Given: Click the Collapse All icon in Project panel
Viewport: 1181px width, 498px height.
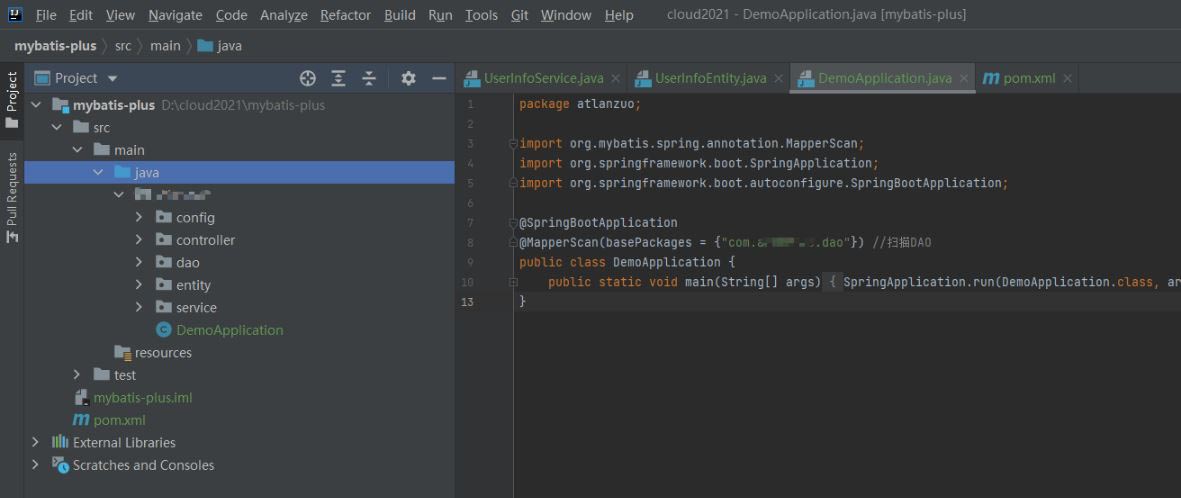Looking at the screenshot, I should pos(369,78).
